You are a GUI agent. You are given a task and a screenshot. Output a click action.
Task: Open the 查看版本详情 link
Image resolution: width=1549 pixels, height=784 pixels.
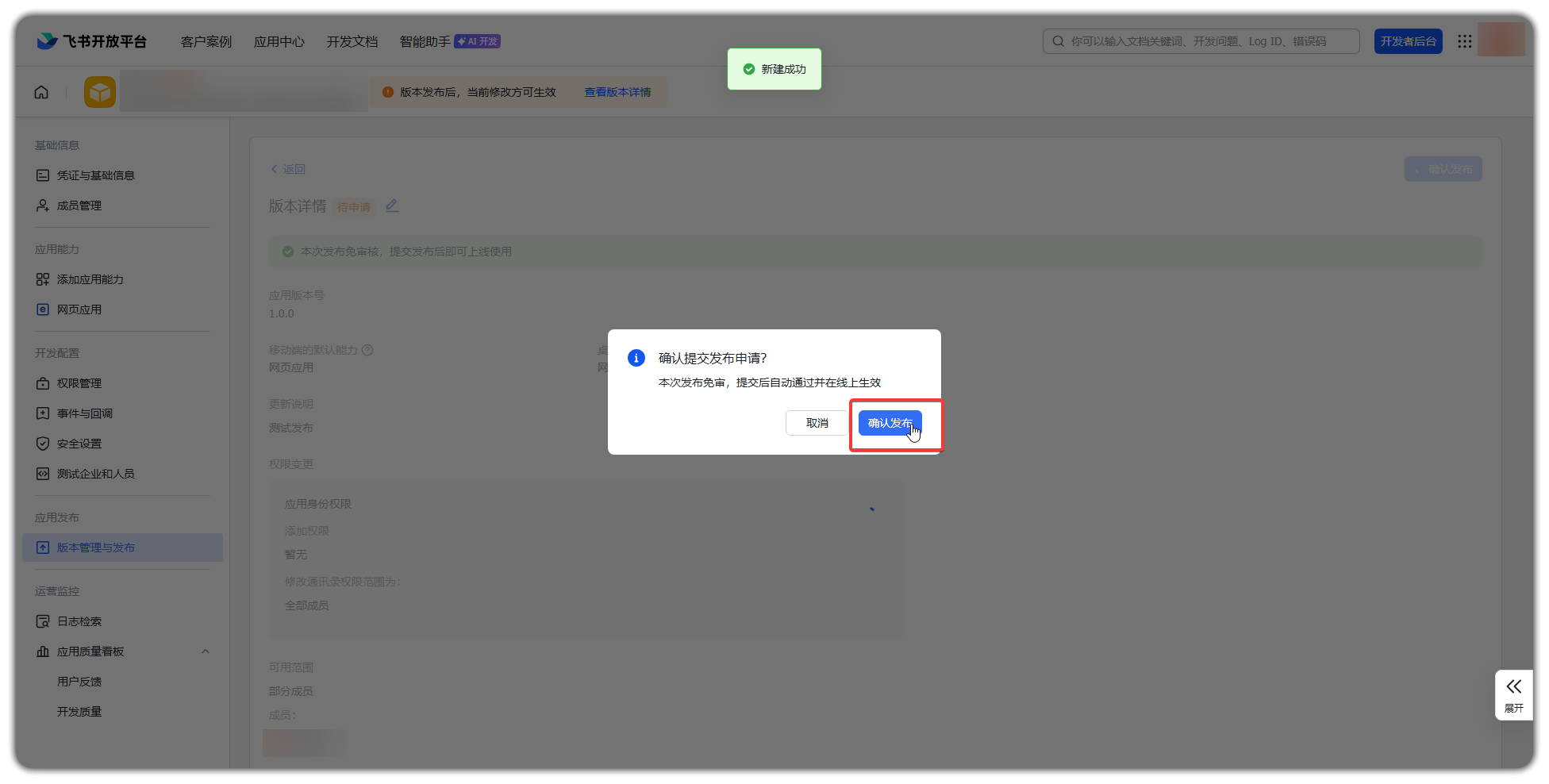pyautogui.click(x=617, y=92)
